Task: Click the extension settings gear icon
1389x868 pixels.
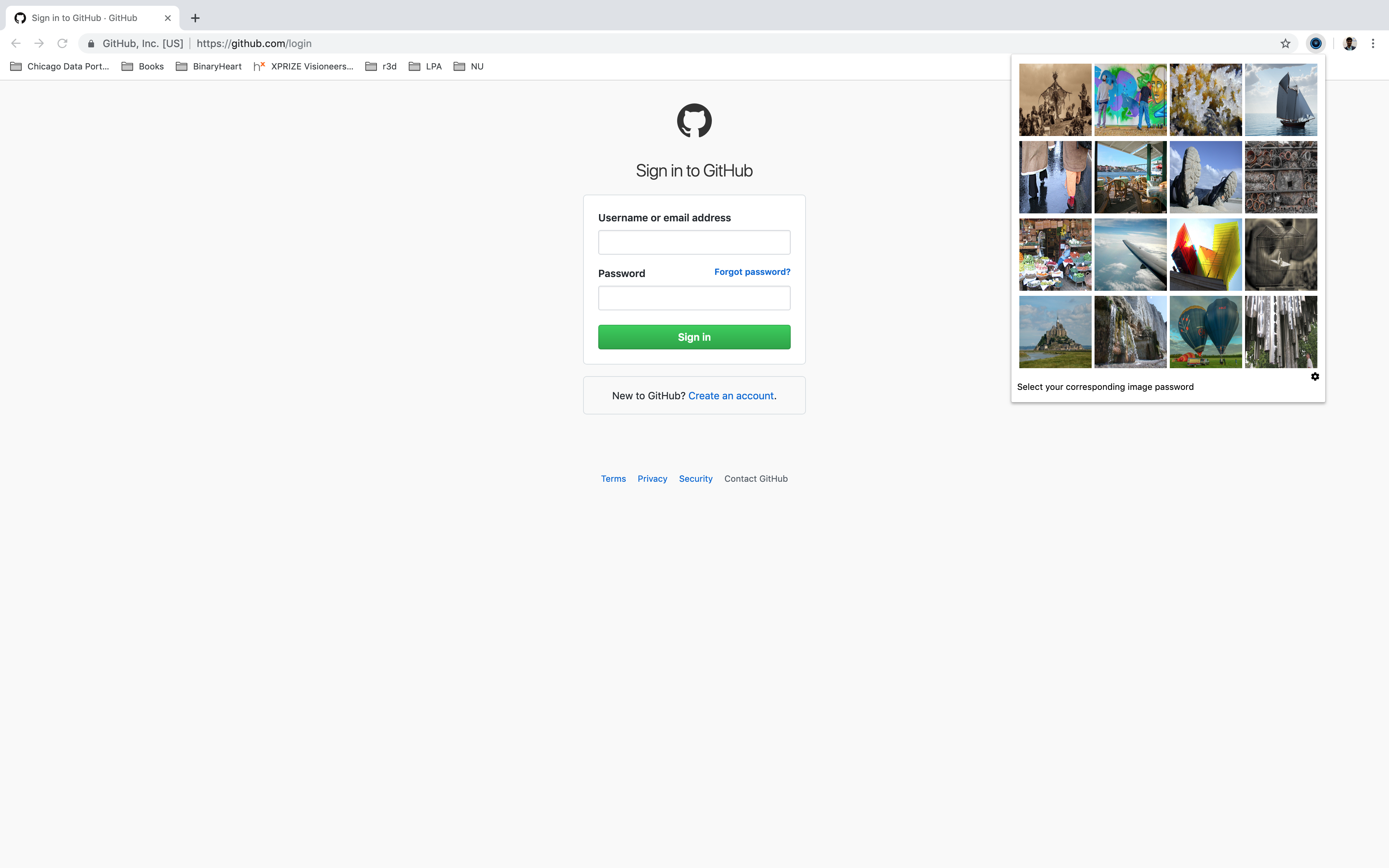Action: 1315,376
